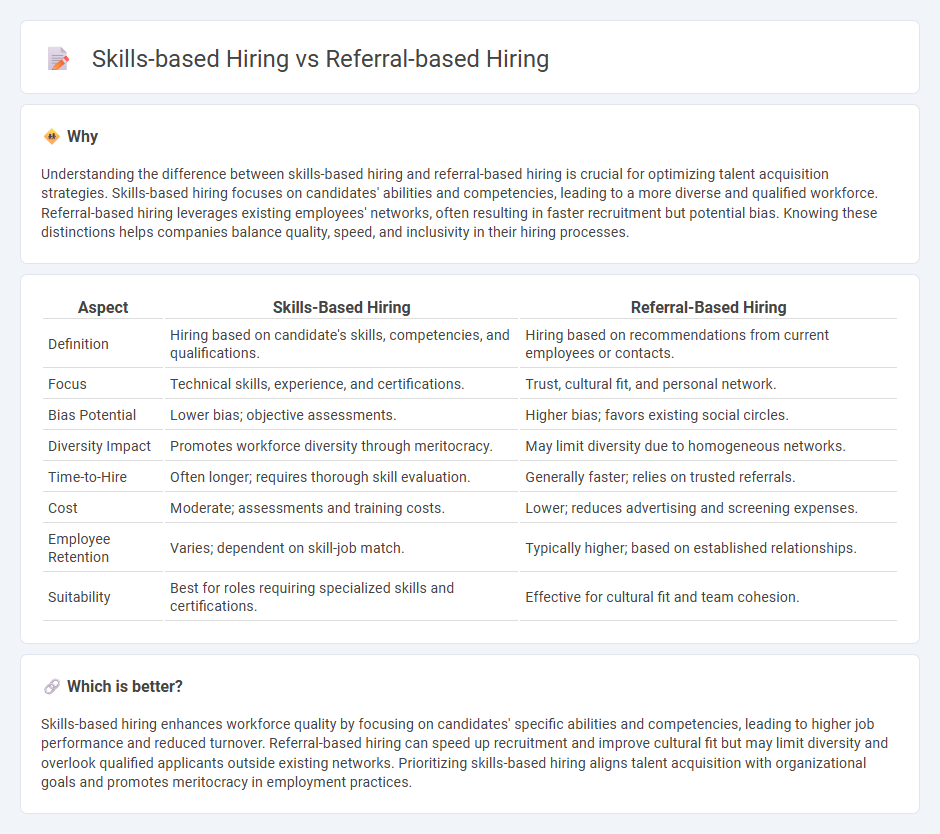Click the Time-to-Hire row label

(88, 477)
